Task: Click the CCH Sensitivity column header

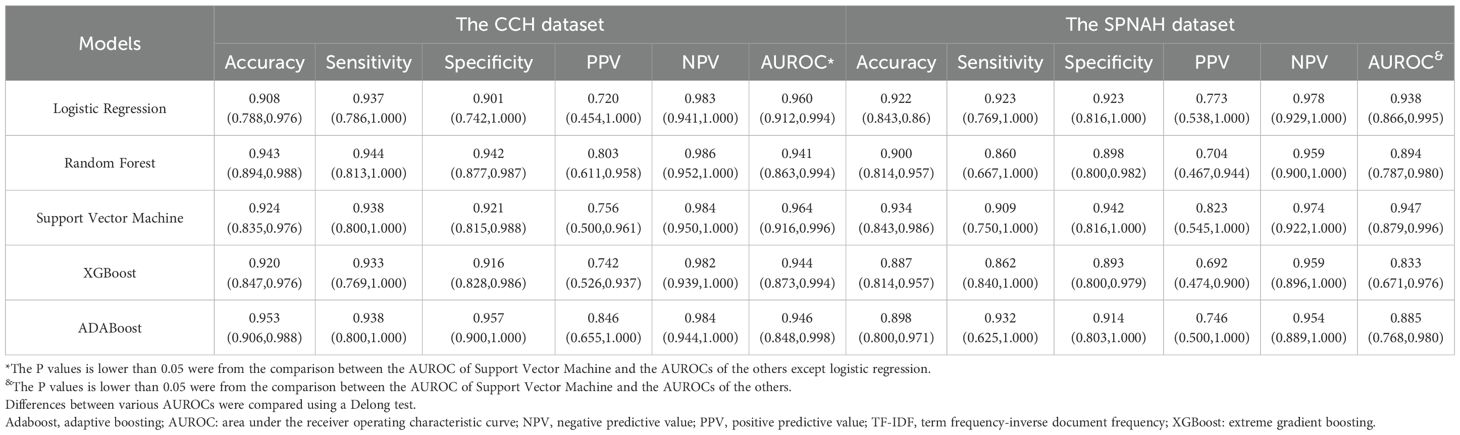Action: click(x=368, y=62)
